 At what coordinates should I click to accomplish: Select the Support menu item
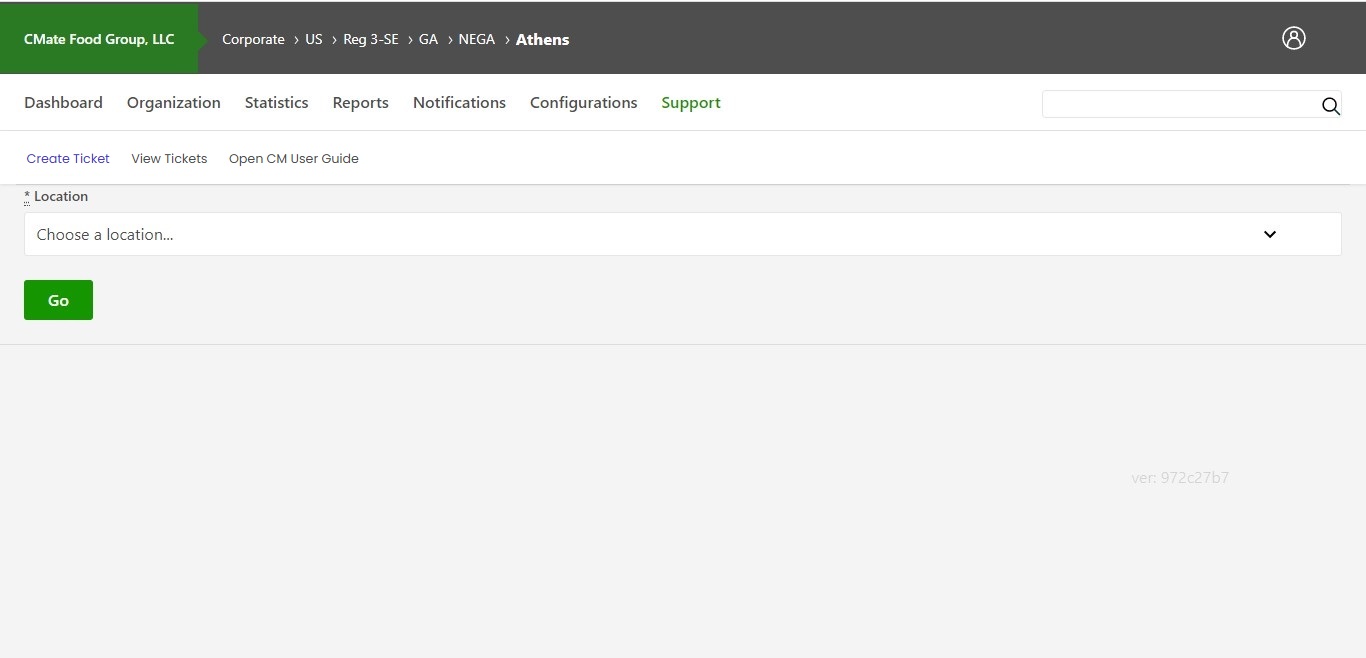[x=690, y=102]
